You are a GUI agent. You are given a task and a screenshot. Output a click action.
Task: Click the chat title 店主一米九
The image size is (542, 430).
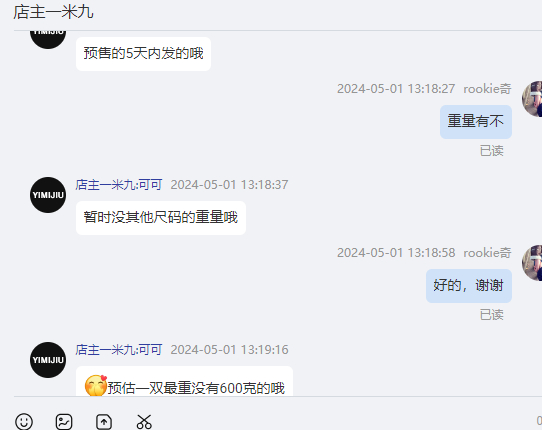point(53,12)
